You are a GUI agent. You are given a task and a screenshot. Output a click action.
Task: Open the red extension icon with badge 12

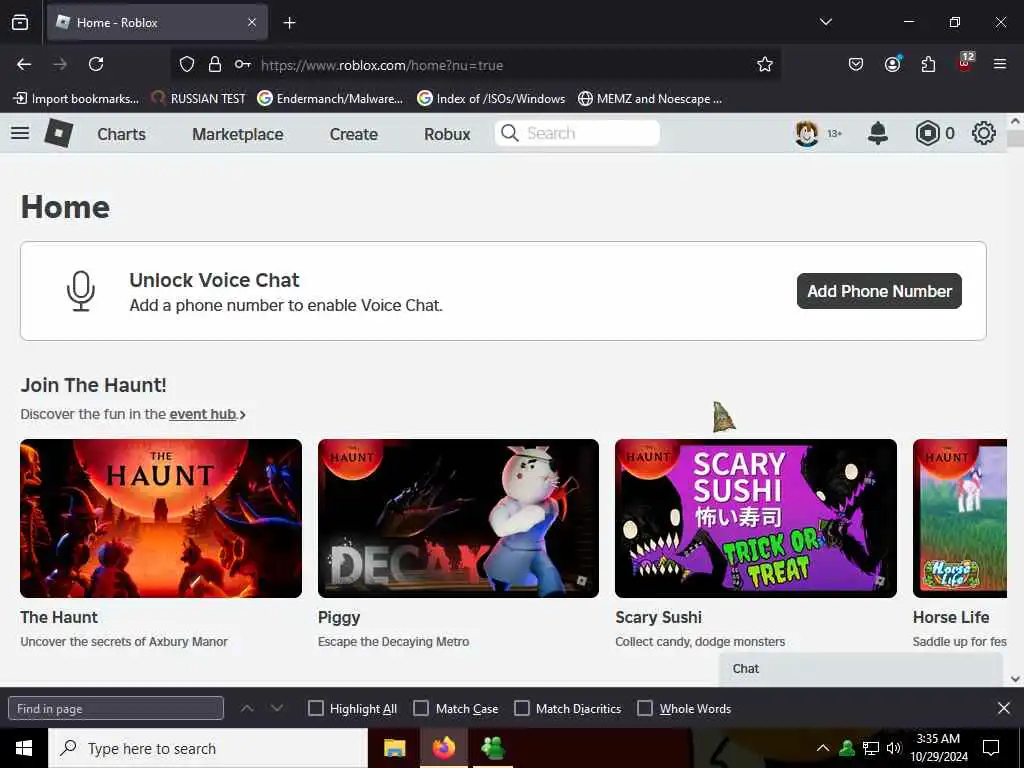pyautogui.click(x=965, y=62)
